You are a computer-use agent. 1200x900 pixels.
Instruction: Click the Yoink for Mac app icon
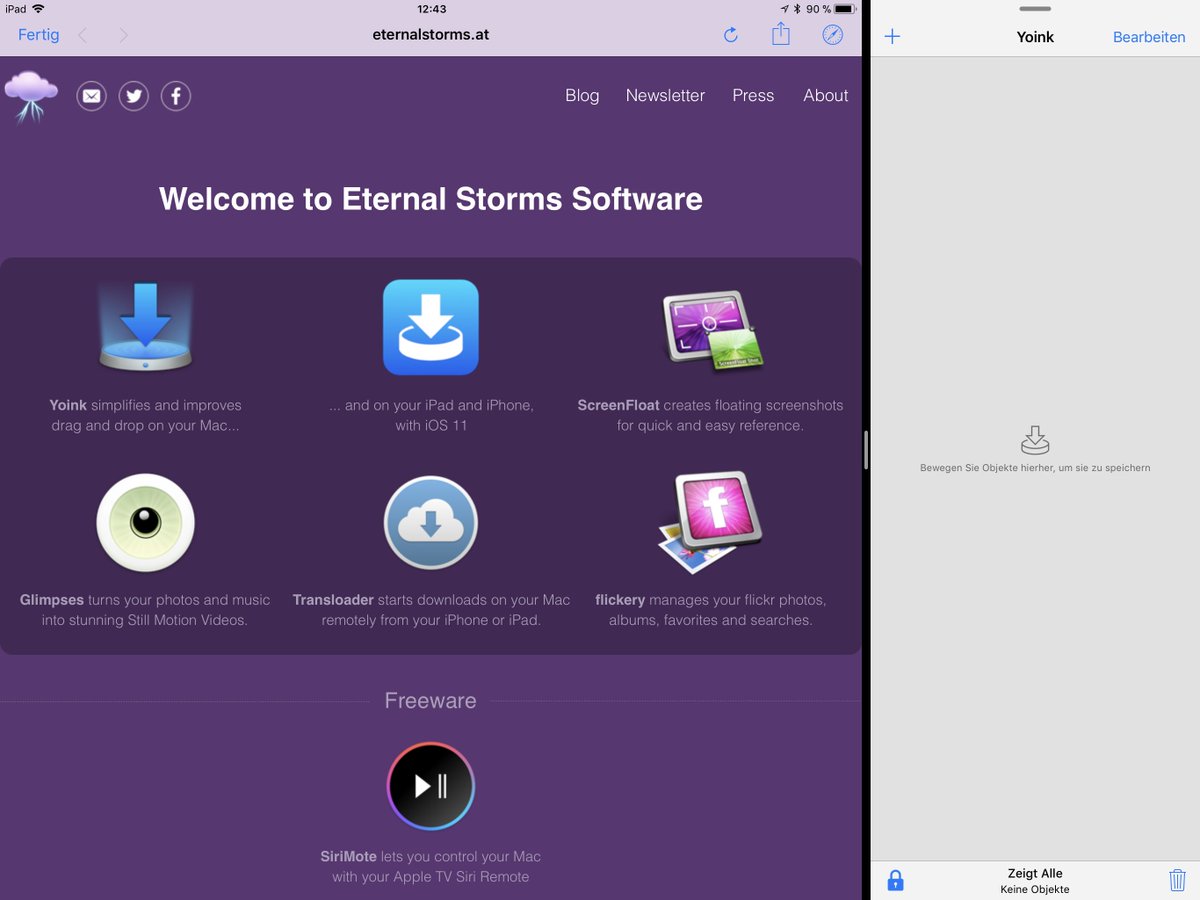coord(146,327)
